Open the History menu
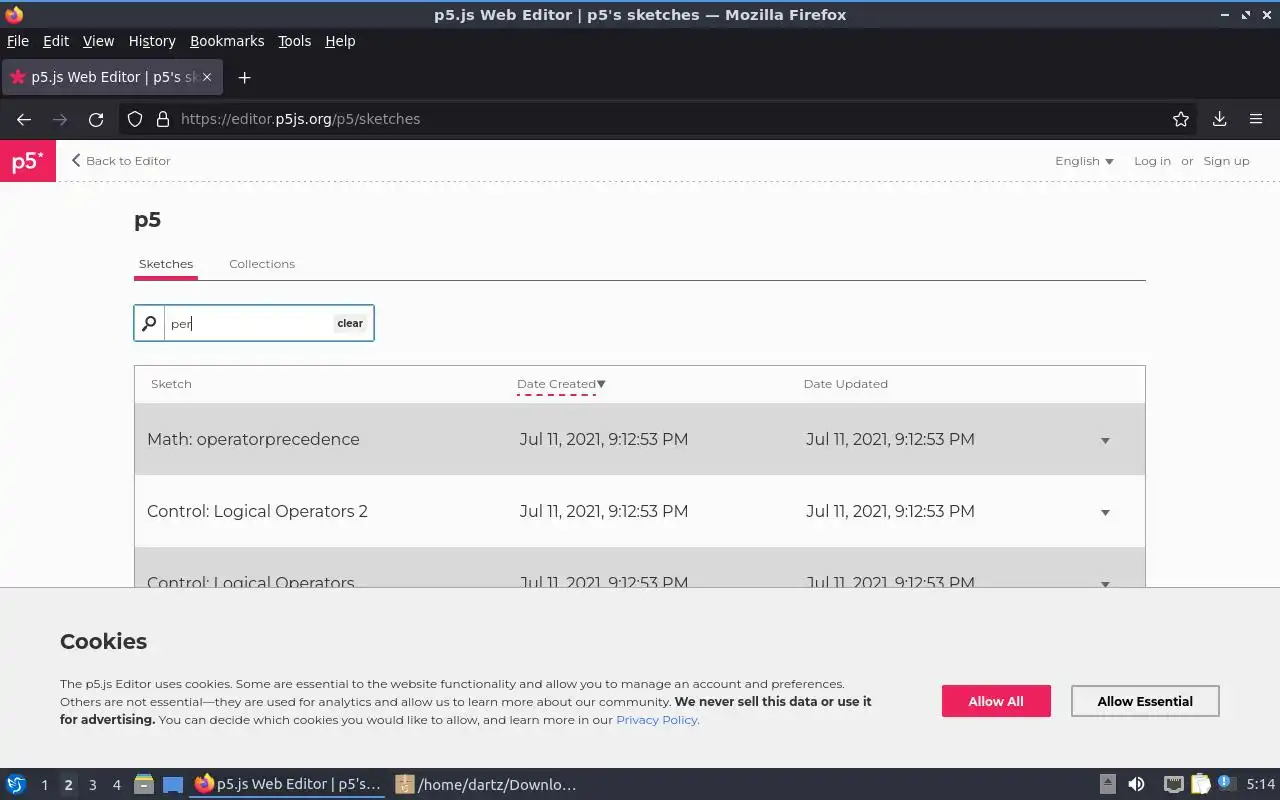 (x=152, y=41)
